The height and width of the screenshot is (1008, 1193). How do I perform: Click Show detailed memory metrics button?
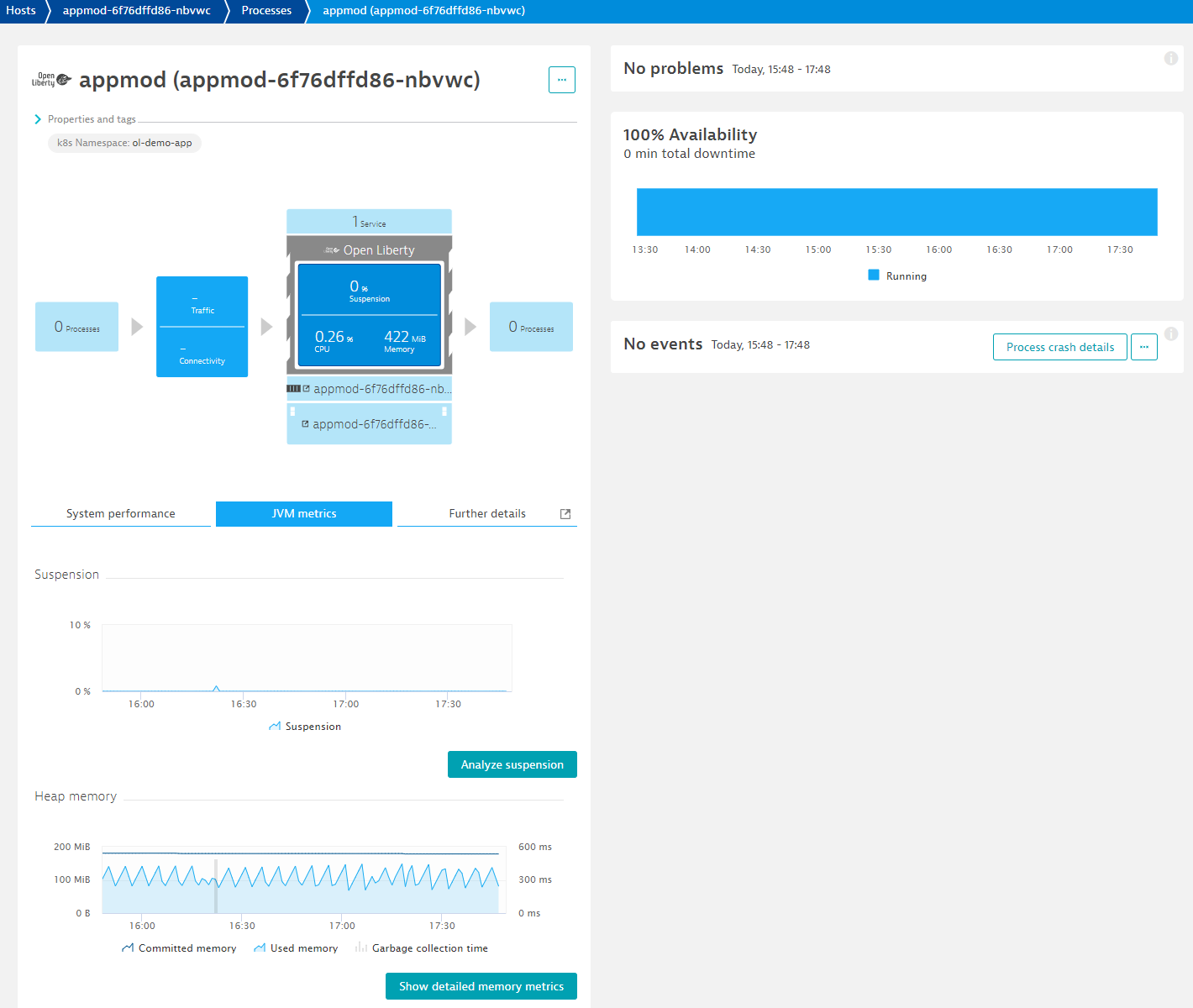[x=481, y=986]
